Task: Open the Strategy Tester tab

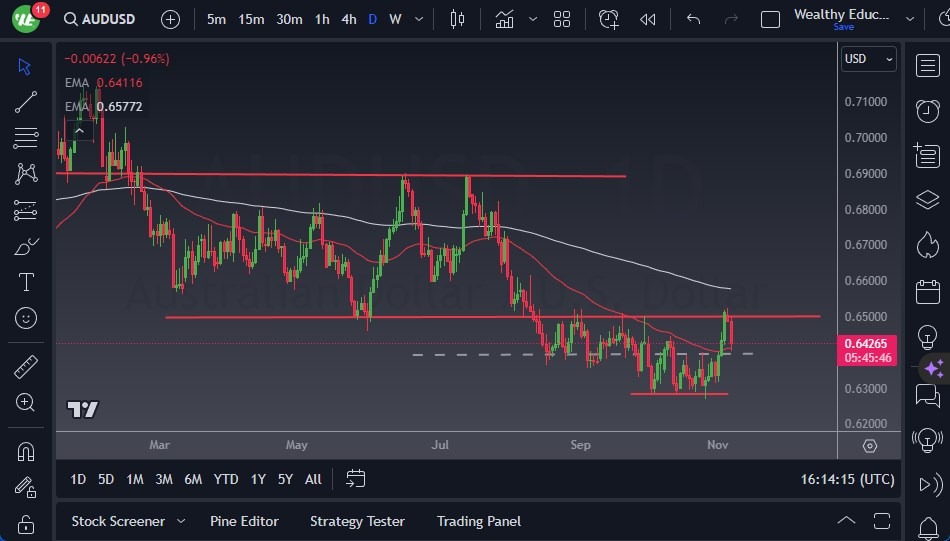Action: tap(357, 521)
